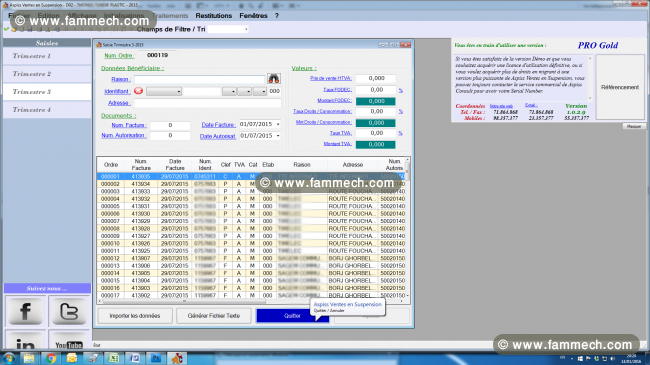Open the Restitutions menu
The width and height of the screenshot is (650, 365).
click(213, 16)
